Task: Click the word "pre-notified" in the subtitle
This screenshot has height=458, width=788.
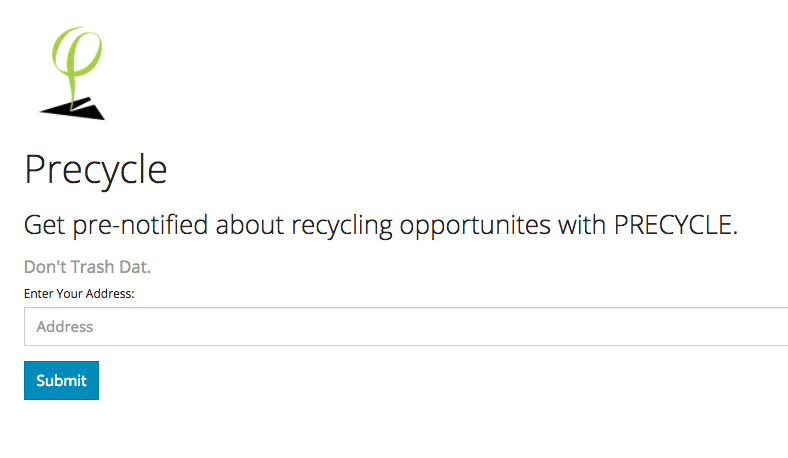Action: point(140,226)
